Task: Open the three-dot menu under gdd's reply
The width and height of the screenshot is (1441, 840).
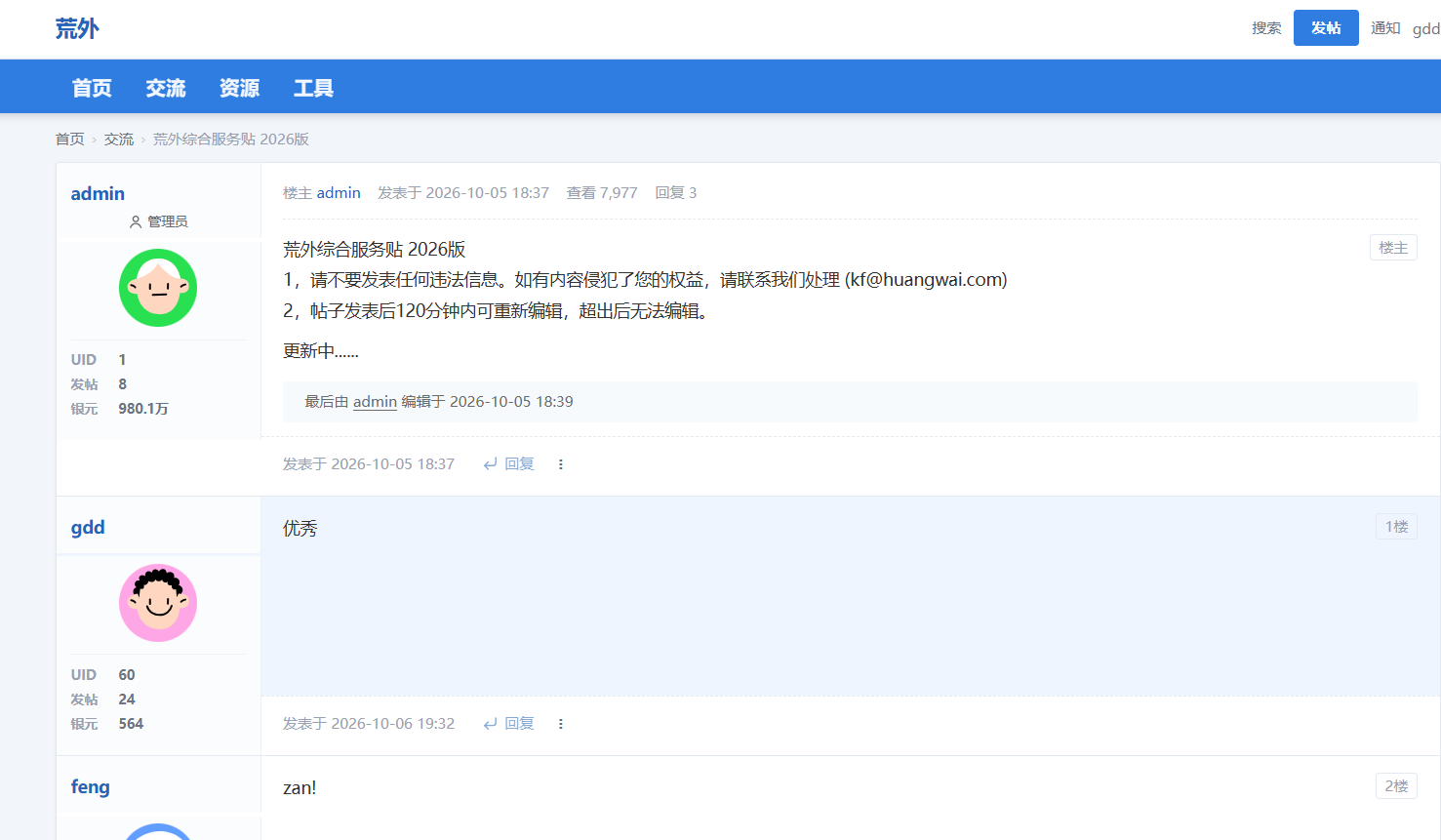Action: (x=561, y=724)
